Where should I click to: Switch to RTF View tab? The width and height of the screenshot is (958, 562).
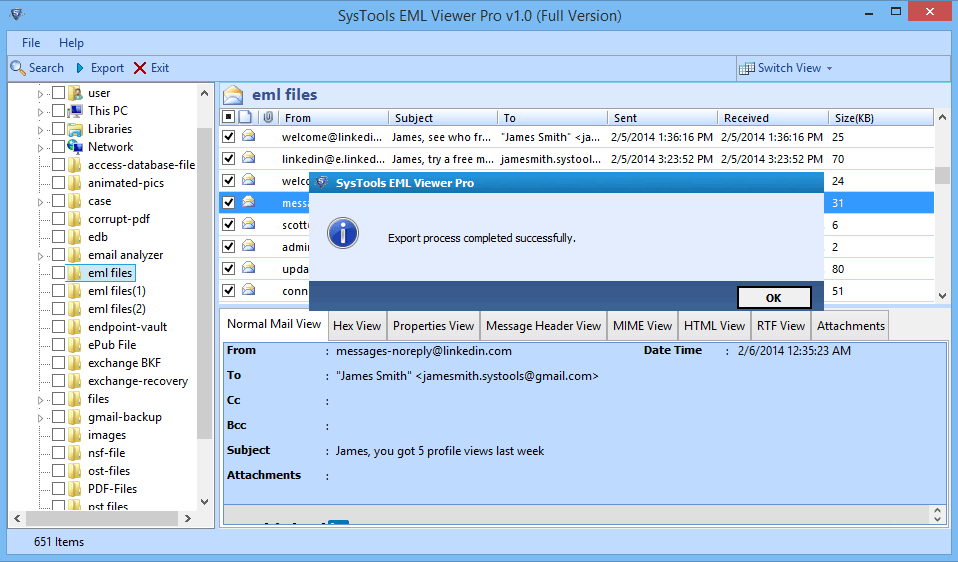tap(781, 326)
